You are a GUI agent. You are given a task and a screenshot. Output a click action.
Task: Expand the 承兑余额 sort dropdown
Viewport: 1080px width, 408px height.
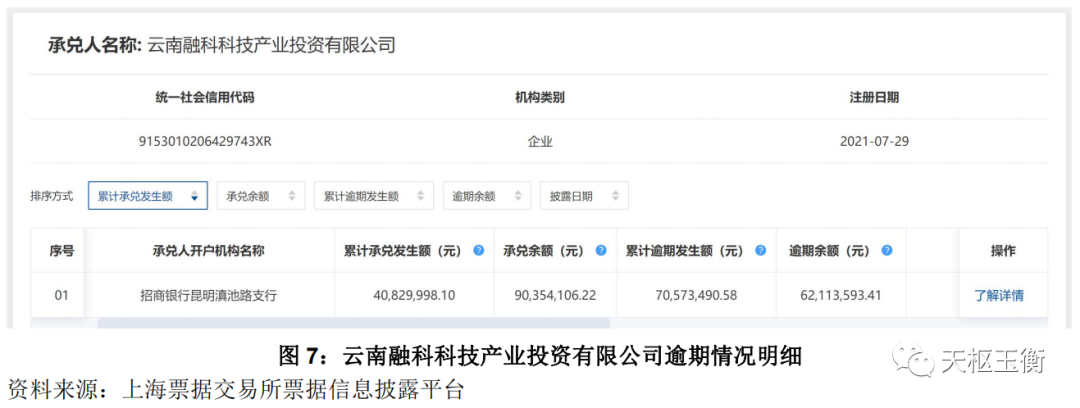pos(261,196)
